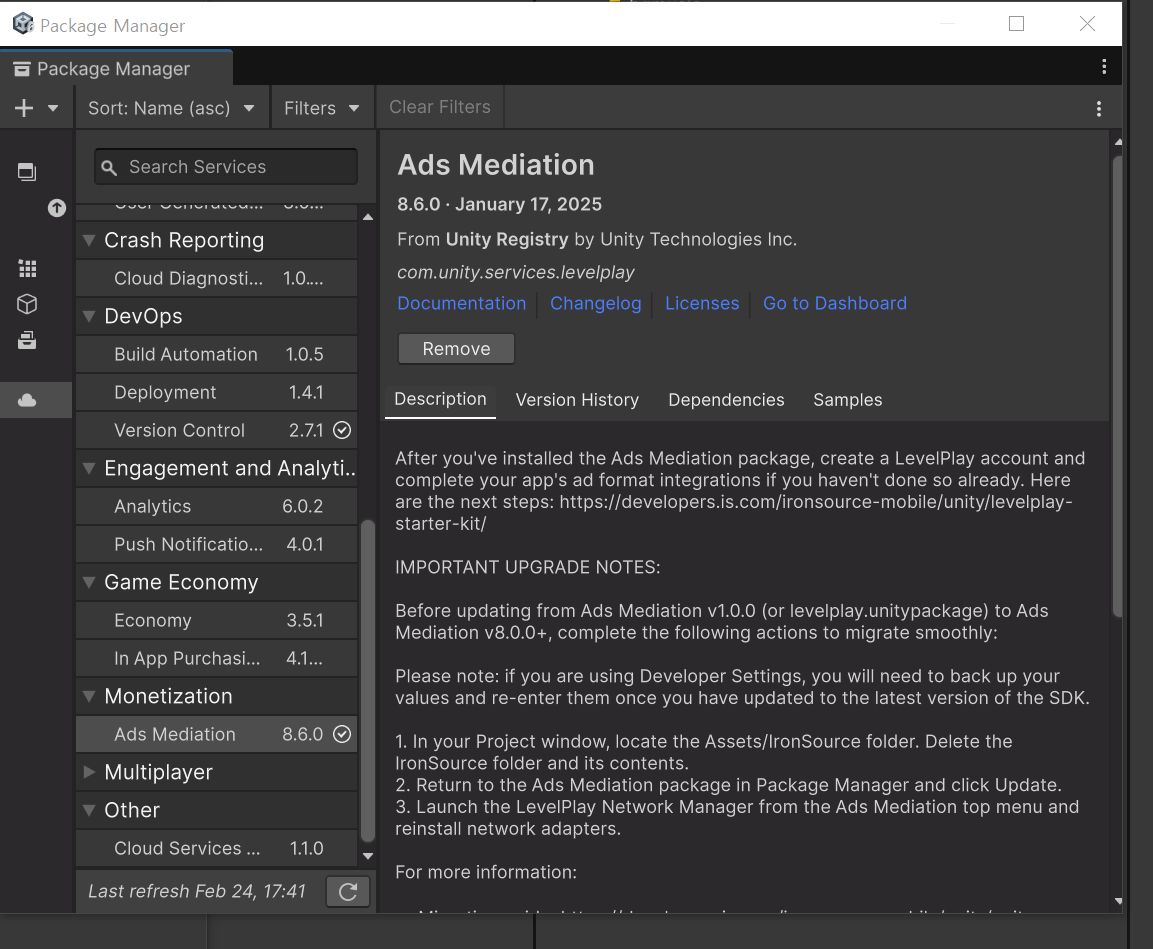1153x949 pixels.
Task: Click the package list scrollbar thumb
Action: [x=368, y=681]
